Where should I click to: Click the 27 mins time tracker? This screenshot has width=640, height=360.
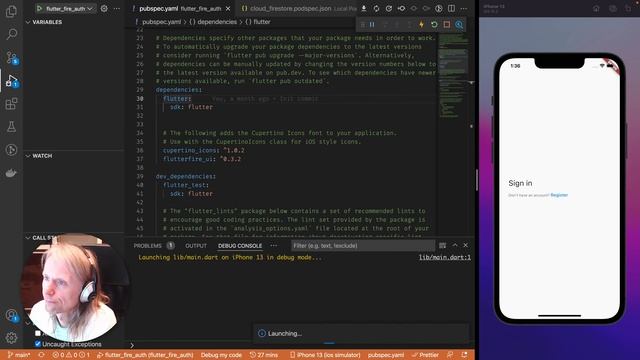point(264,355)
